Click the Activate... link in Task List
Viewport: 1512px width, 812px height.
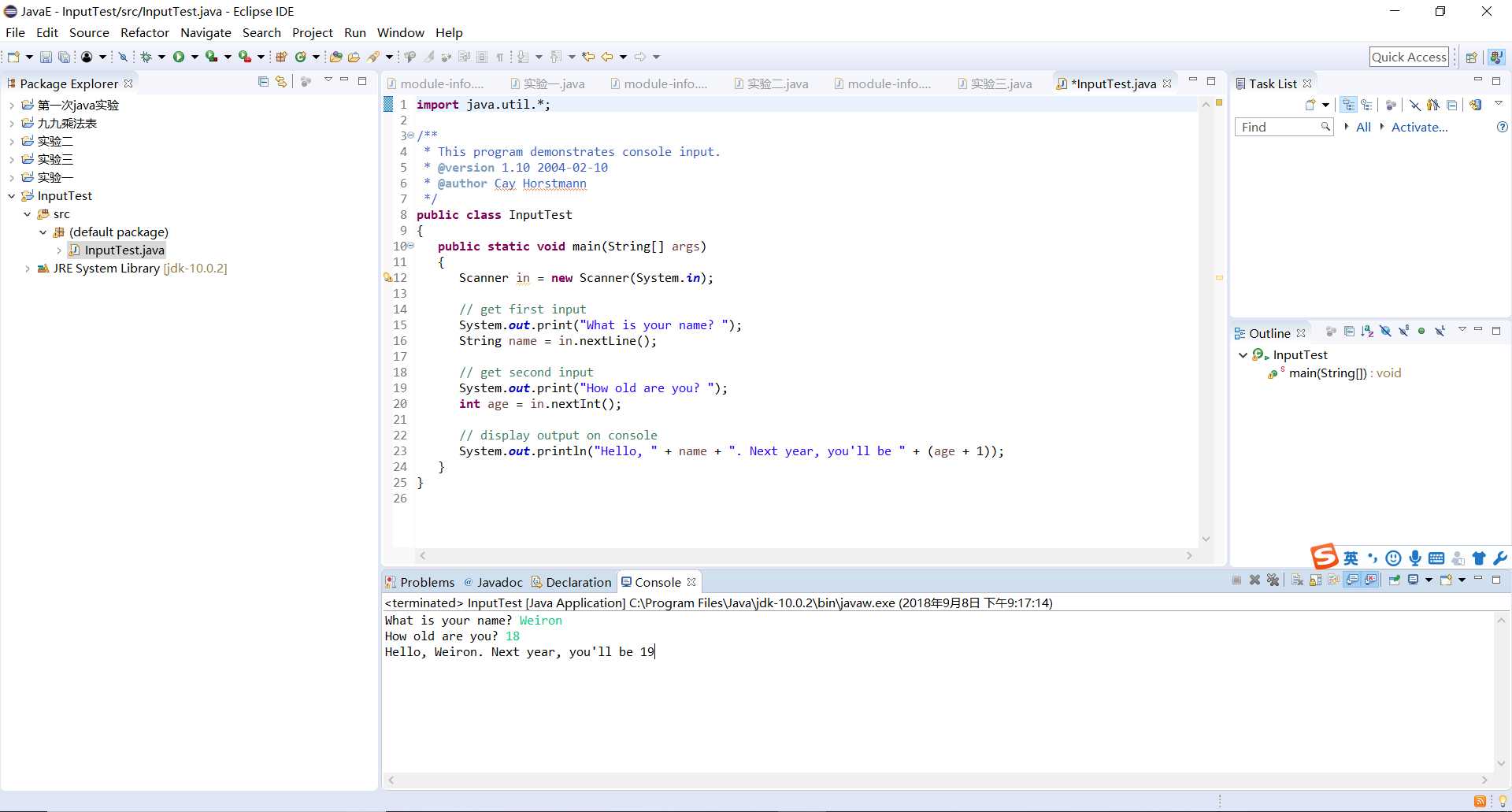(x=1419, y=127)
